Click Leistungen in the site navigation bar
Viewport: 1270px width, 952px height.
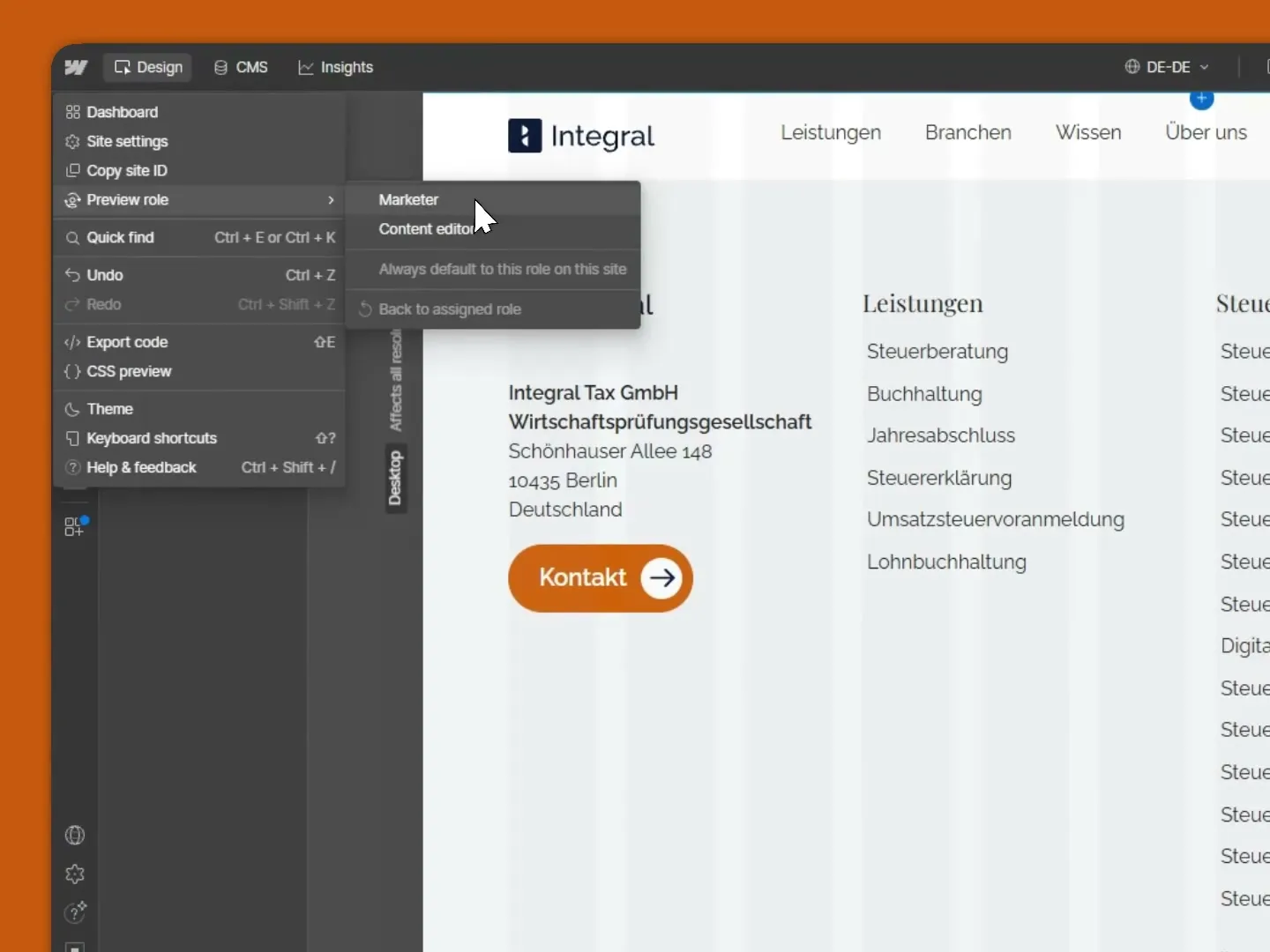[831, 132]
